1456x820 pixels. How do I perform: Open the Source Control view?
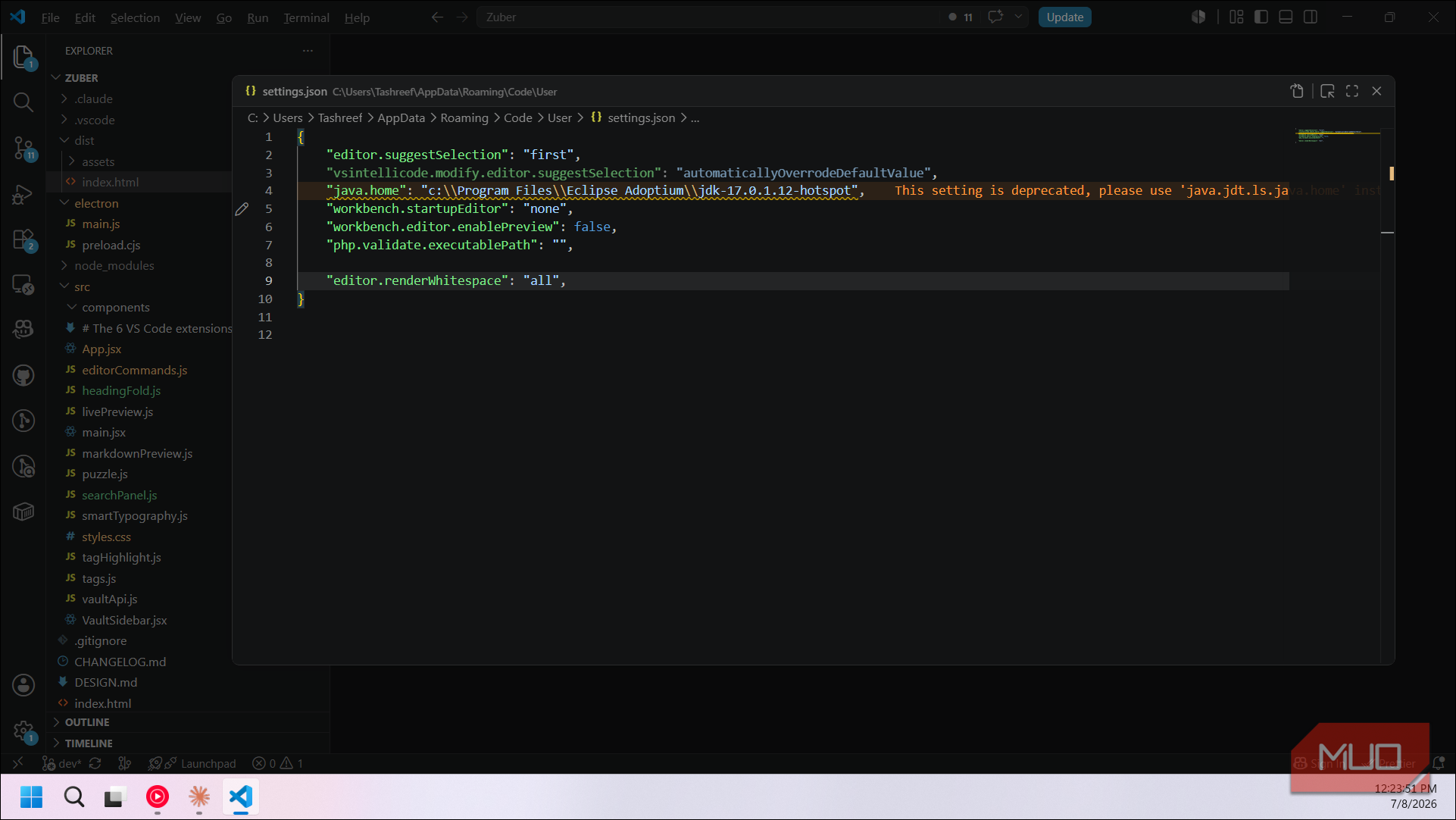point(23,148)
